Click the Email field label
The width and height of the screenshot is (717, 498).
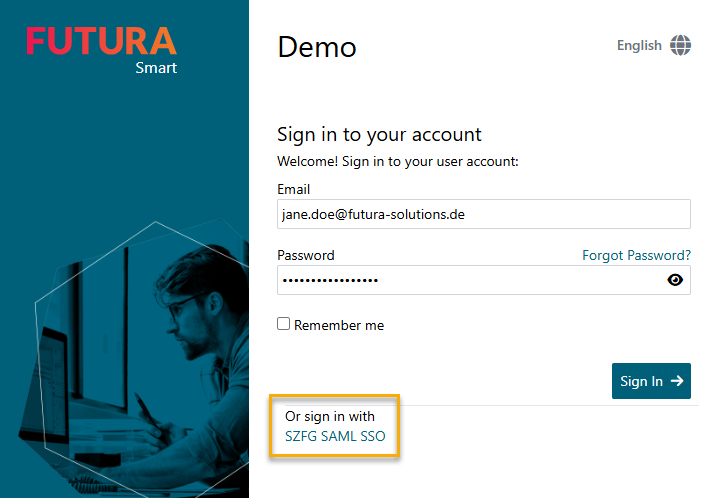coord(293,189)
